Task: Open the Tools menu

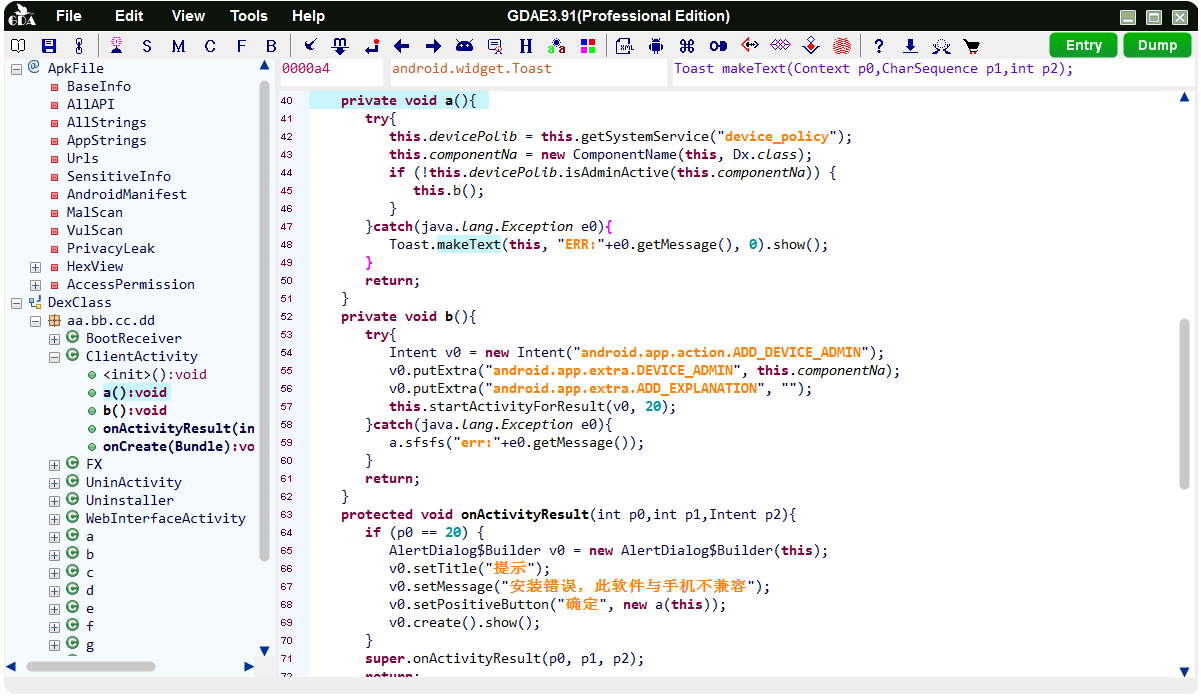Action: click(x=249, y=16)
